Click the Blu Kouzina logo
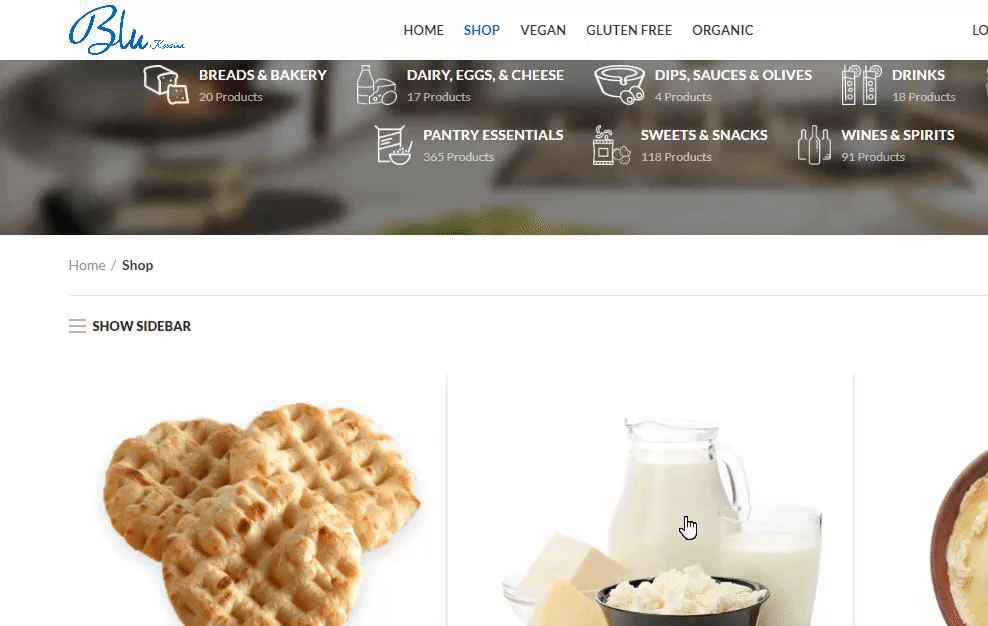988x626 pixels. (126, 30)
